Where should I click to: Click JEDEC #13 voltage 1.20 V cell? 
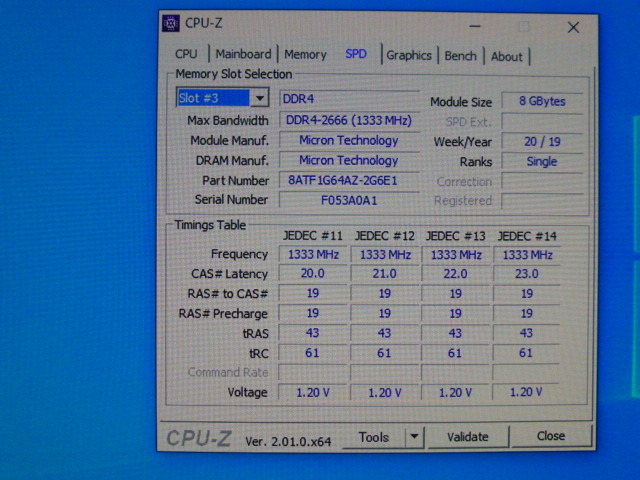coord(455,393)
